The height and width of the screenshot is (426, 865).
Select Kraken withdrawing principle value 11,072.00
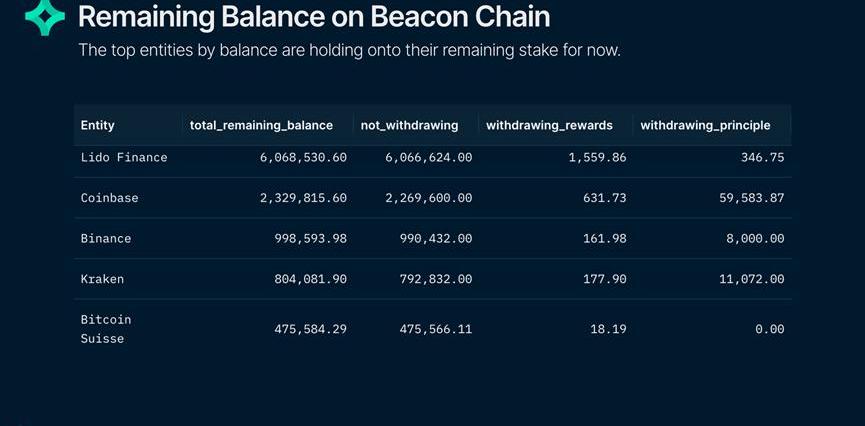click(745, 279)
